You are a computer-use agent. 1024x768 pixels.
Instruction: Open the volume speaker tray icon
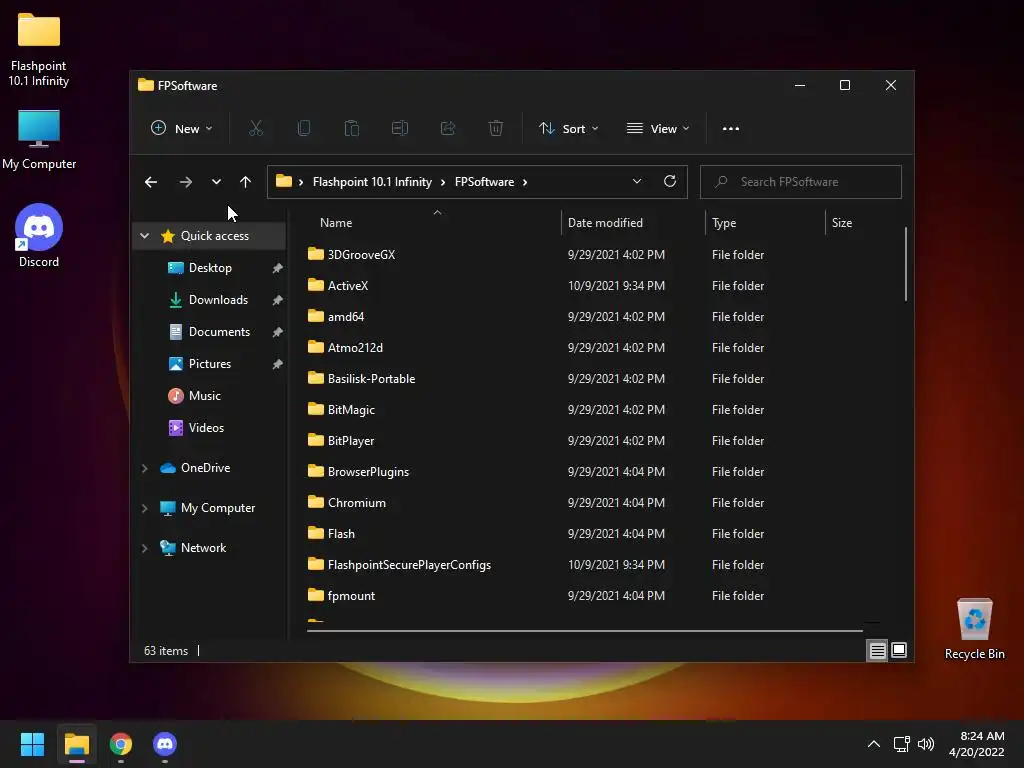(x=926, y=744)
